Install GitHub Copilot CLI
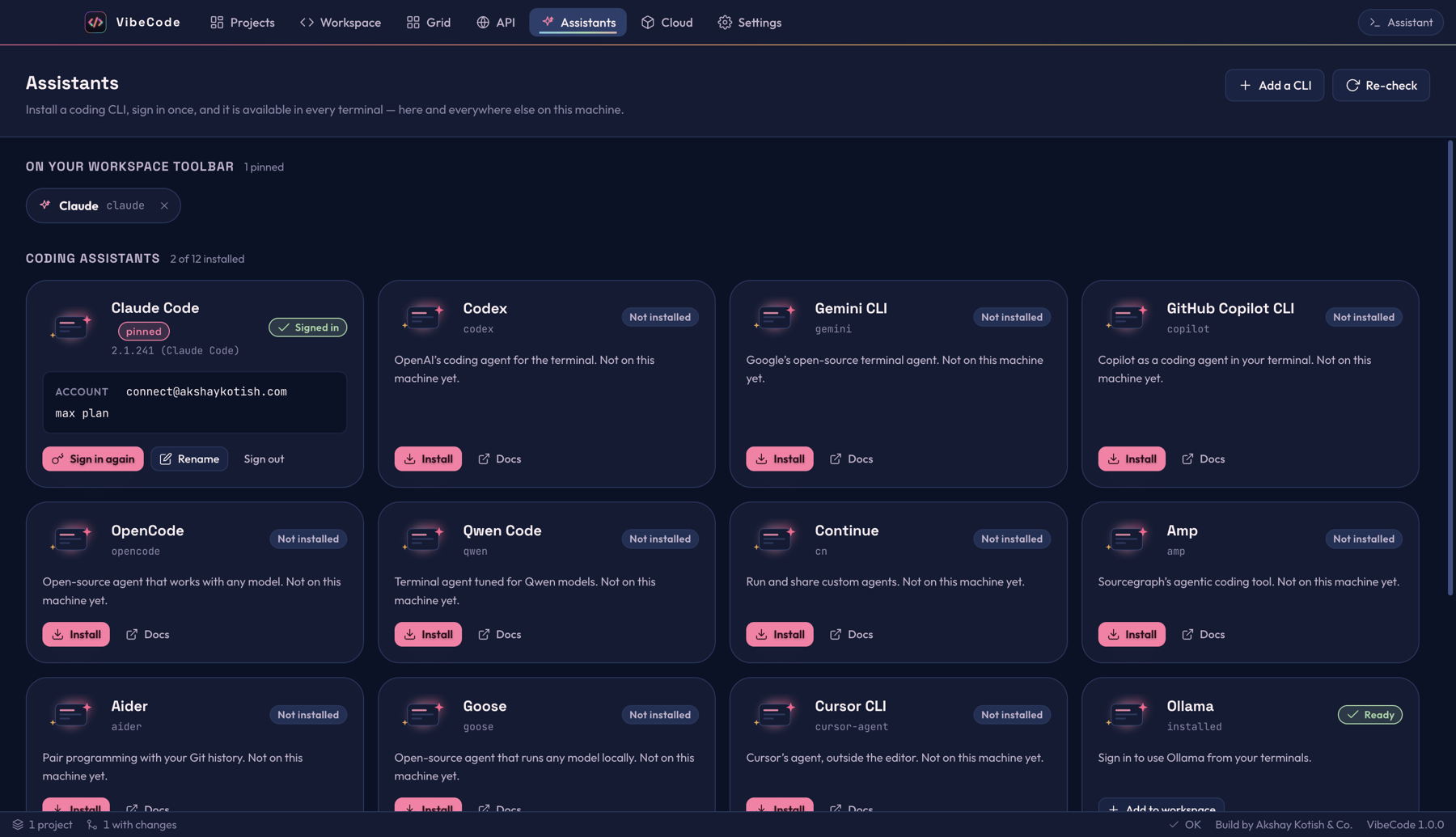1456x837 pixels. tap(1132, 459)
